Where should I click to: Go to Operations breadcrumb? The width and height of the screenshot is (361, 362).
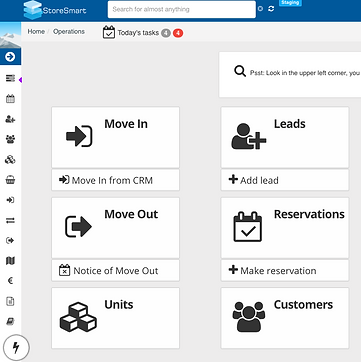click(69, 32)
